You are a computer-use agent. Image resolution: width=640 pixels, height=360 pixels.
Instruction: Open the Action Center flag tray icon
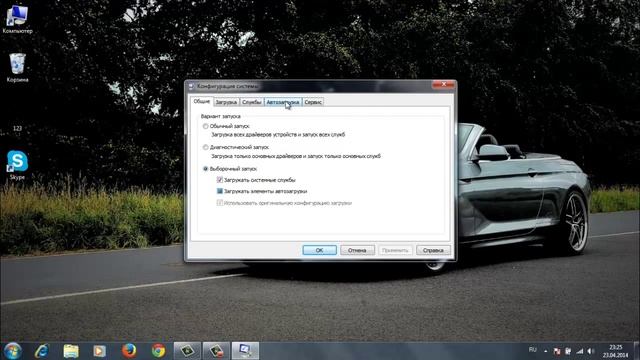[x=557, y=351]
